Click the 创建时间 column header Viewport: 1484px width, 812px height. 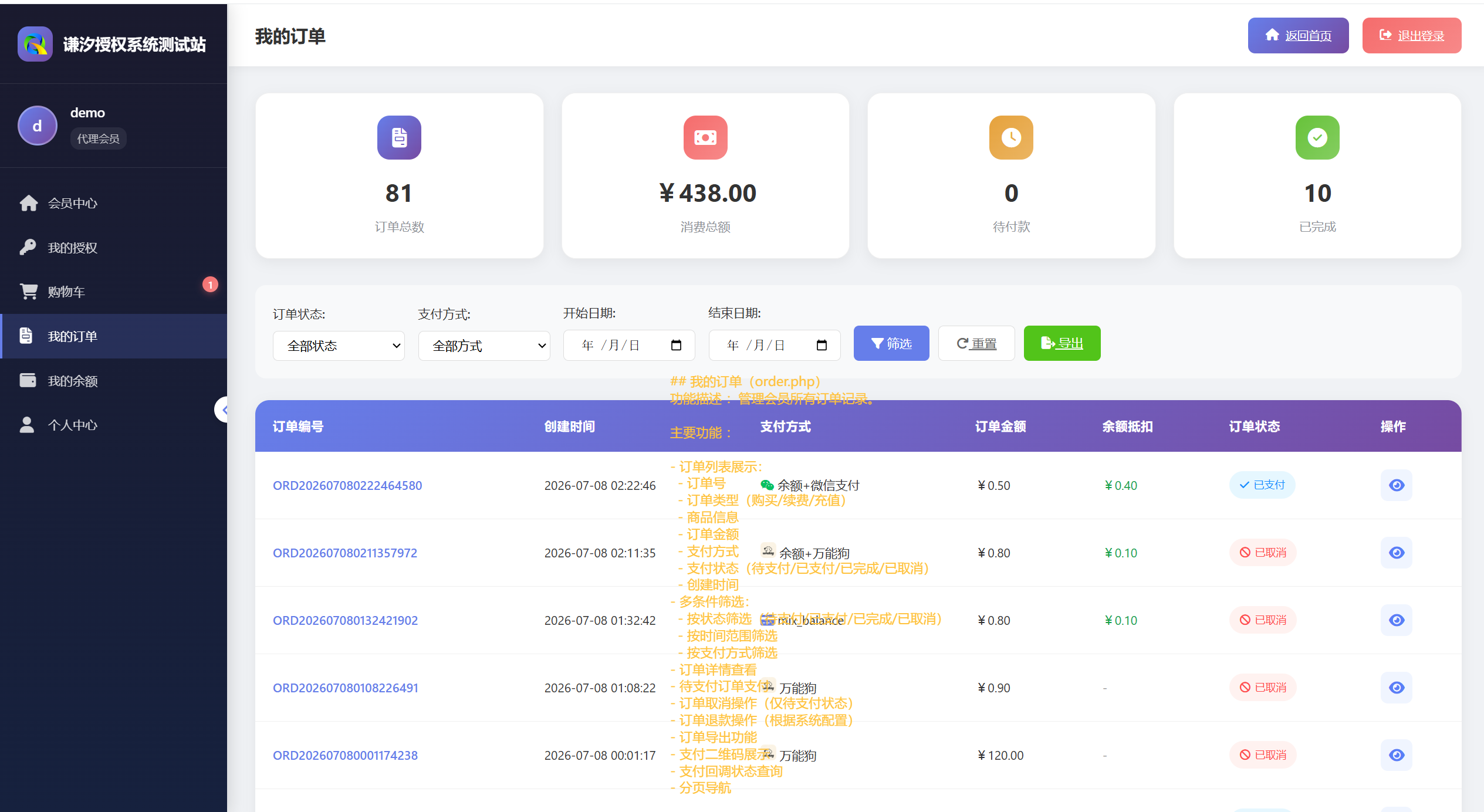click(569, 427)
